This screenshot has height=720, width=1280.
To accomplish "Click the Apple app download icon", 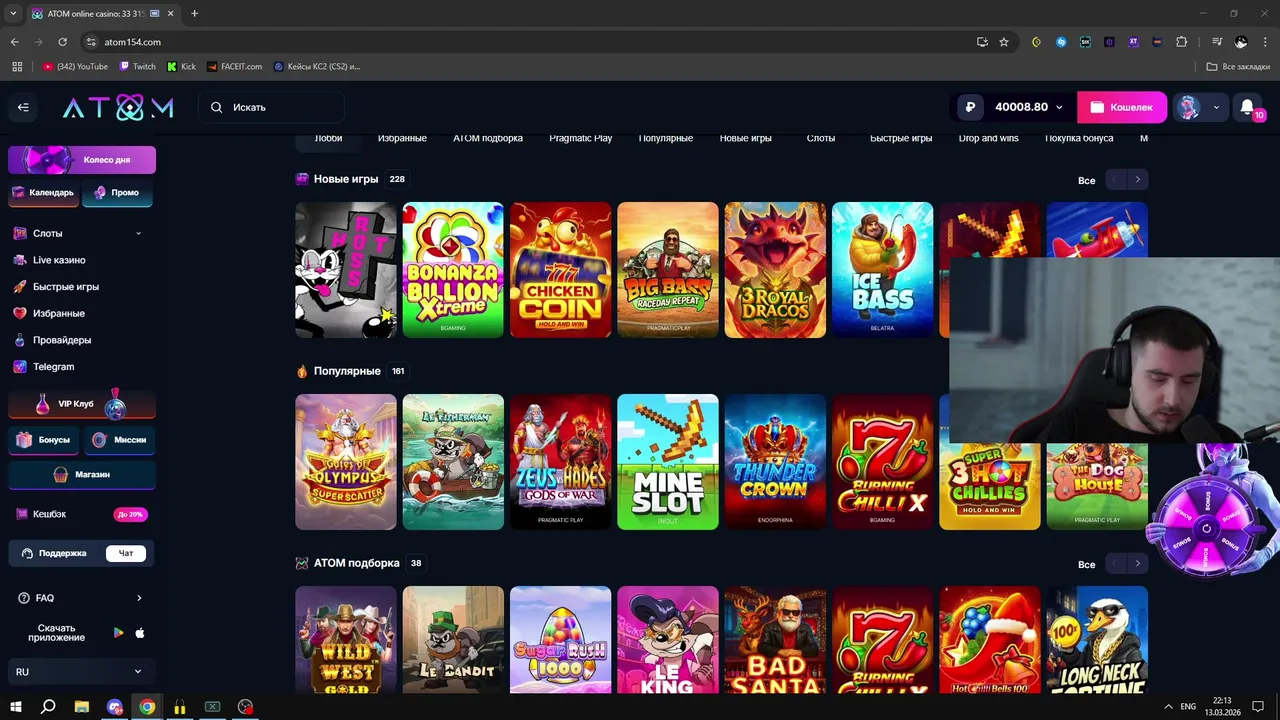I will [140, 633].
